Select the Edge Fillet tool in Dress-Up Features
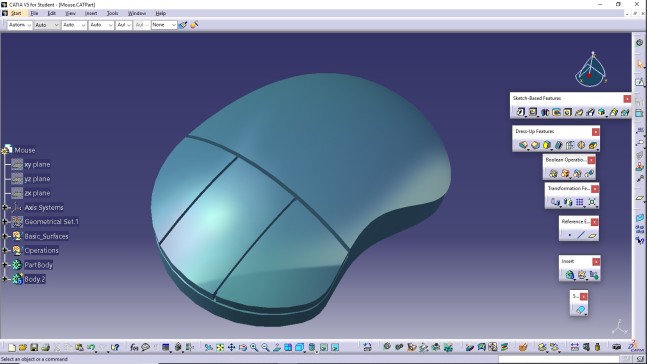Screen dimensions: 647x364 (523, 145)
